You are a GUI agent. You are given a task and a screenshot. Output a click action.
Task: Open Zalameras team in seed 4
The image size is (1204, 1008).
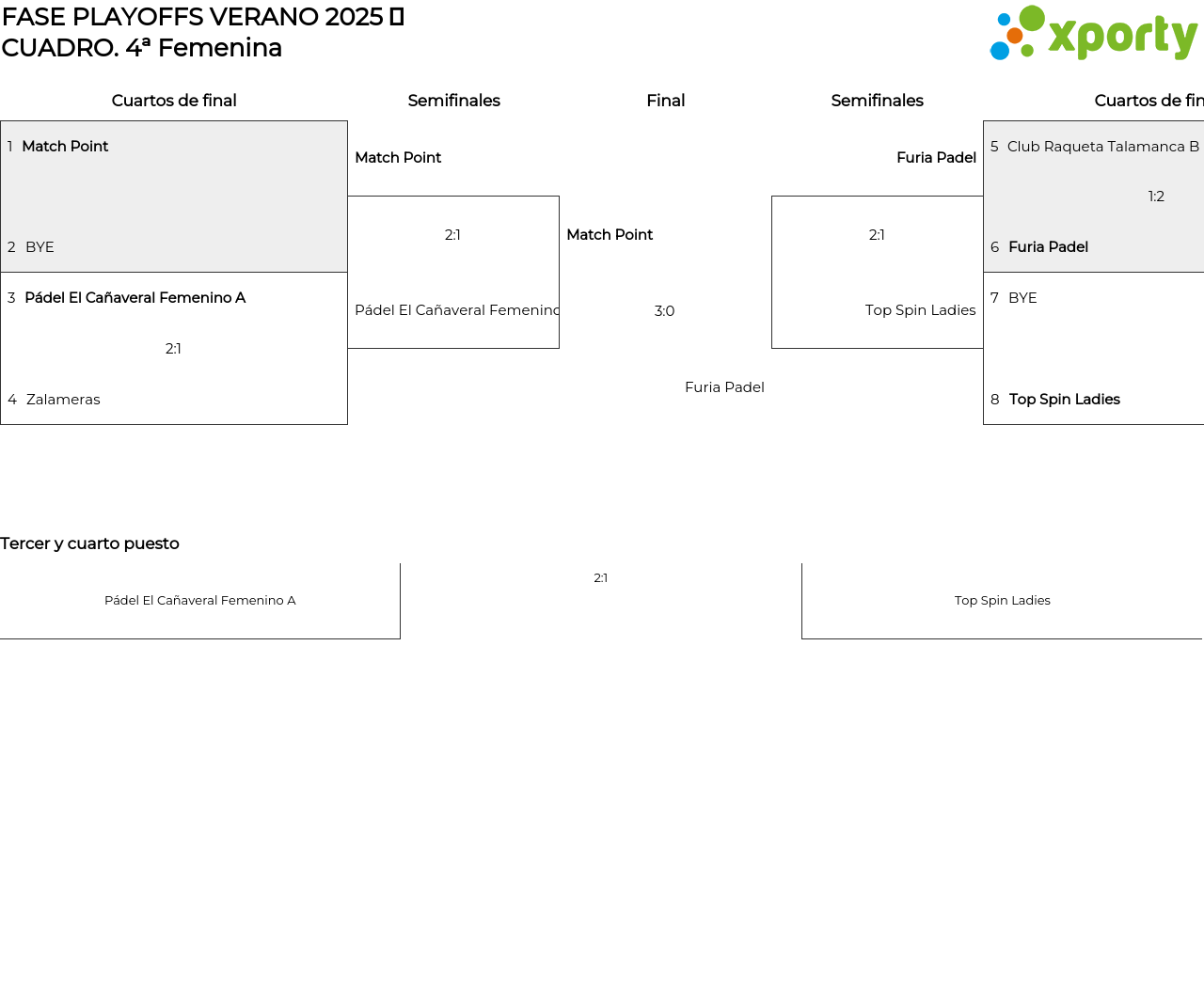[63, 400]
